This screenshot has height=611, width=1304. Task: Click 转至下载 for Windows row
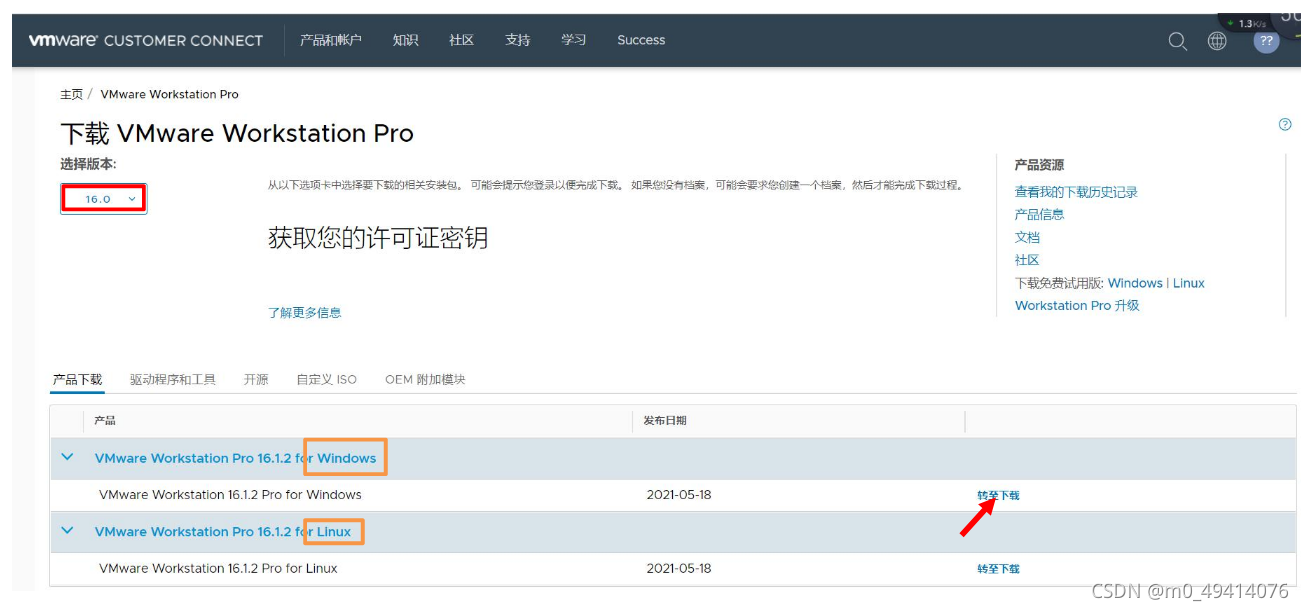[998, 495]
